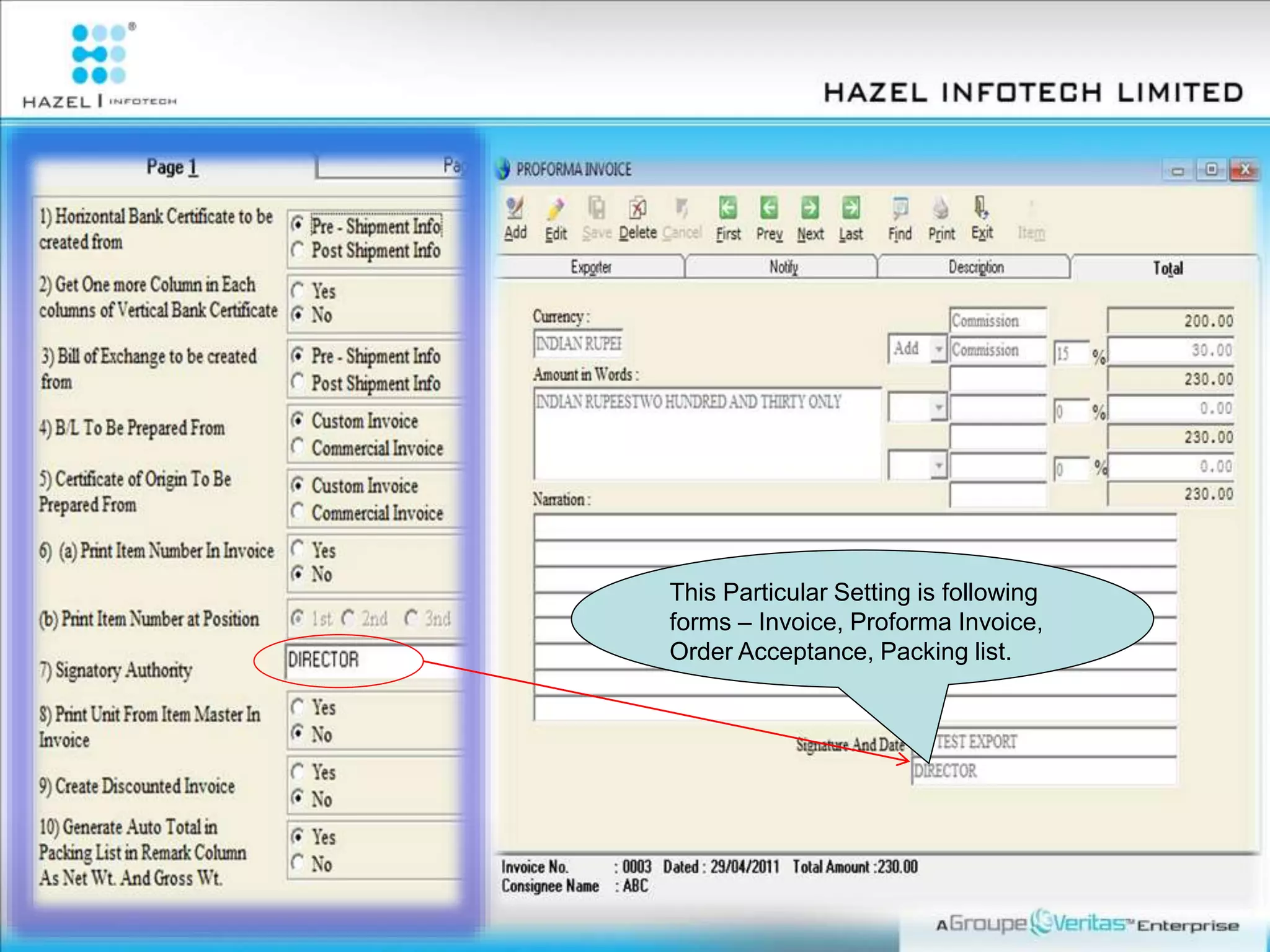
Task: Choose 2nd position for item number
Action: pyautogui.click(x=349, y=618)
